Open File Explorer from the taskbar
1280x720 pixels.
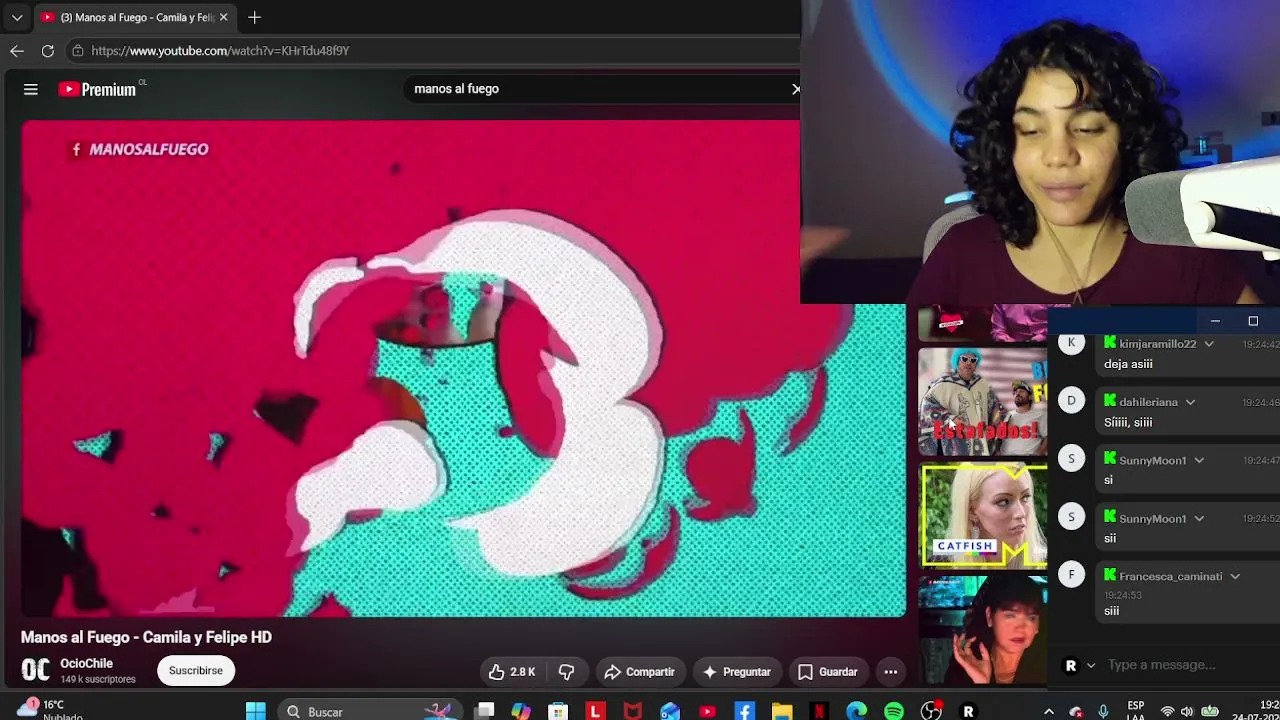point(781,711)
